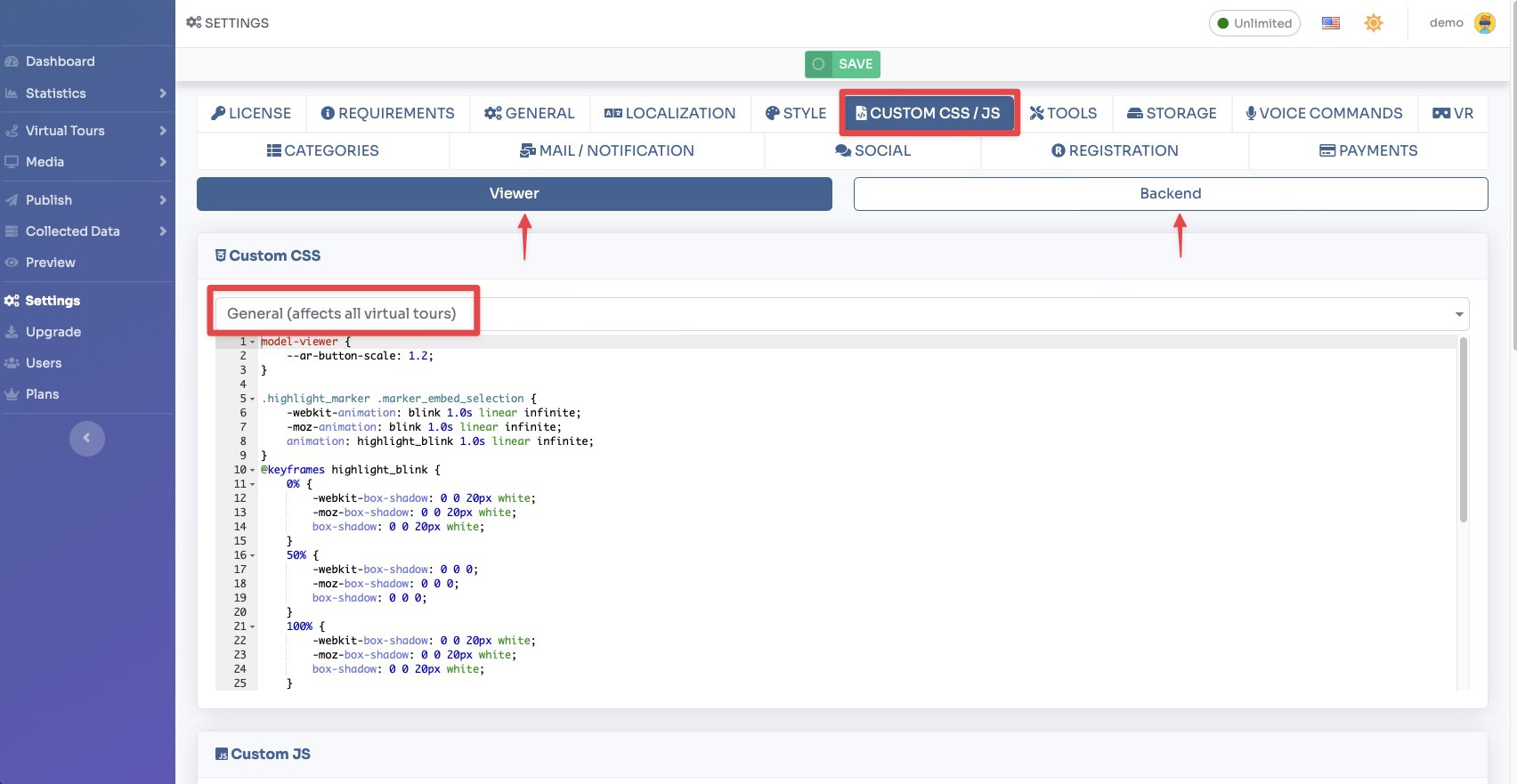Collapse the sidebar with arrow button
1517x784 pixels.
tap(87, 438)
